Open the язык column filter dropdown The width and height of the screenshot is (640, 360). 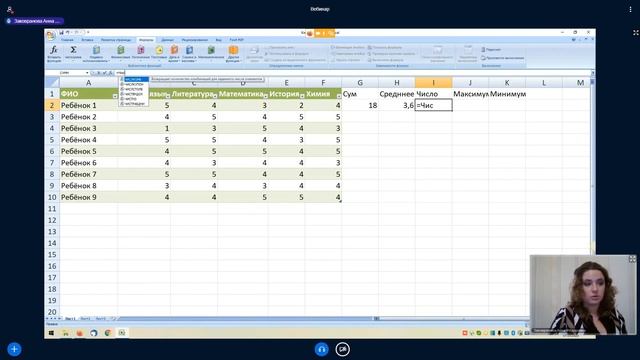168,96
